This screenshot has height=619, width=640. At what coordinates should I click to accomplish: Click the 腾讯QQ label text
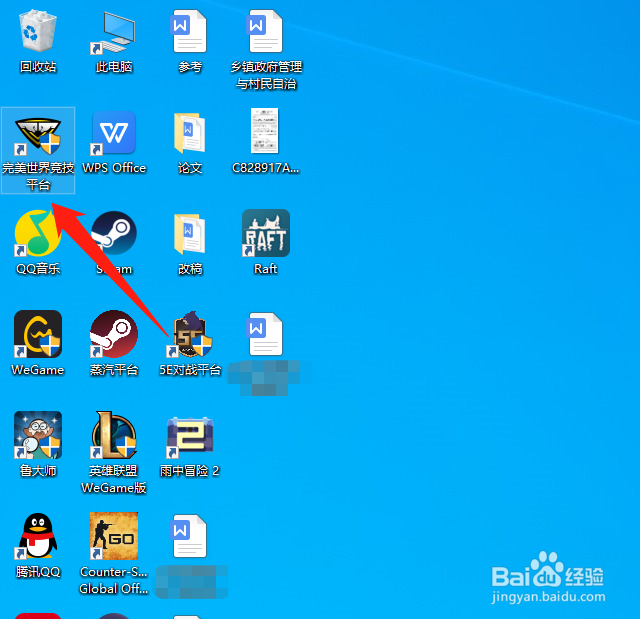(38, 572)
